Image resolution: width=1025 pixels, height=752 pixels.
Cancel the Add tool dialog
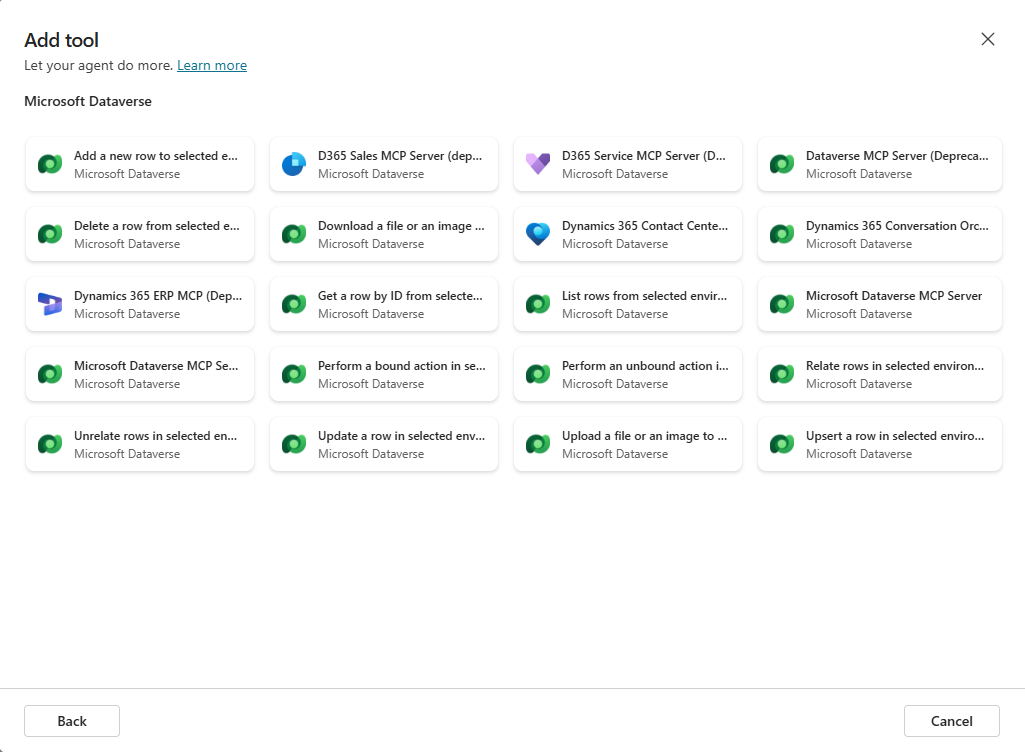point(952,721)
